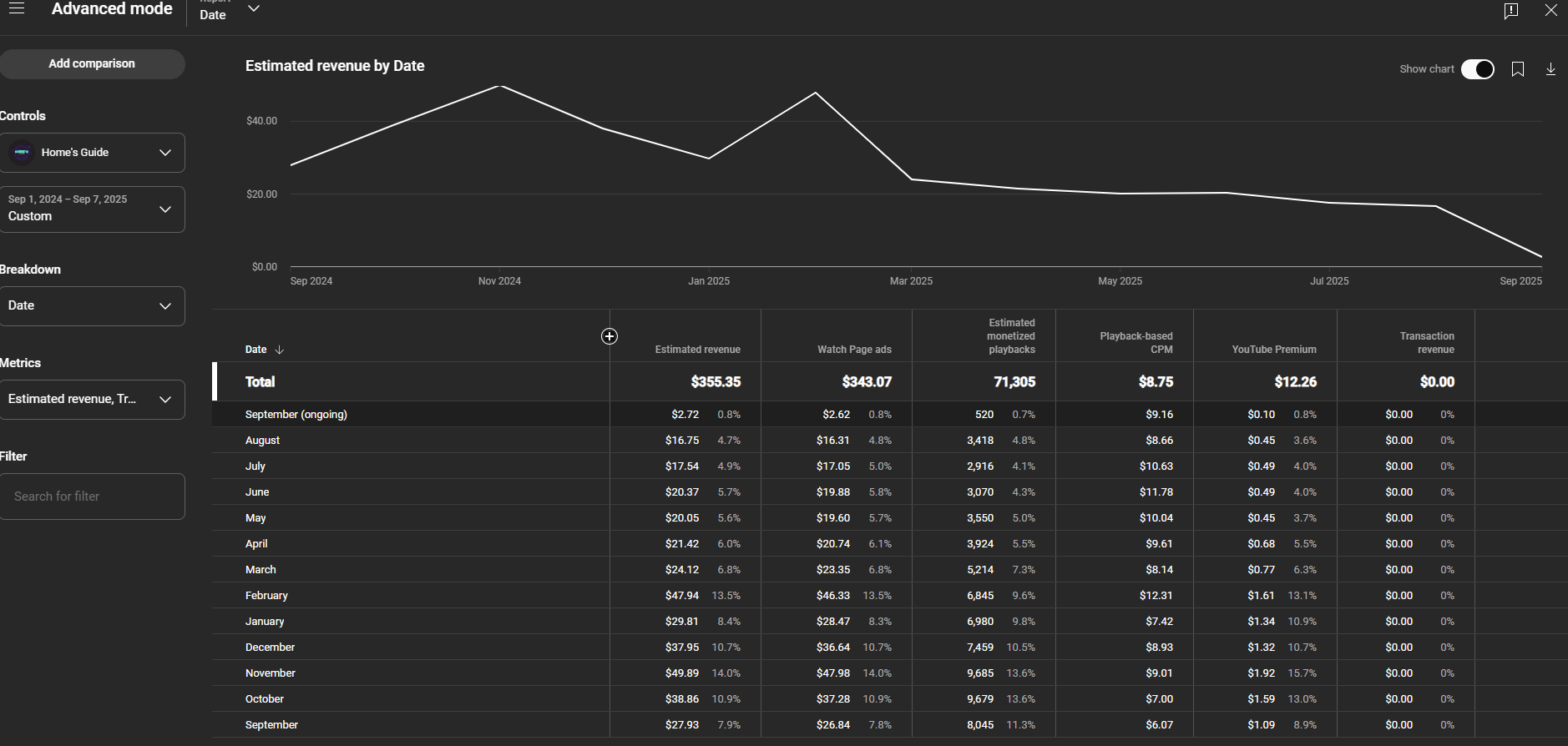Screen dimensions: 1568x746
Task: Sort by the Transaction revenue column header
Action: click(1427, 343)
